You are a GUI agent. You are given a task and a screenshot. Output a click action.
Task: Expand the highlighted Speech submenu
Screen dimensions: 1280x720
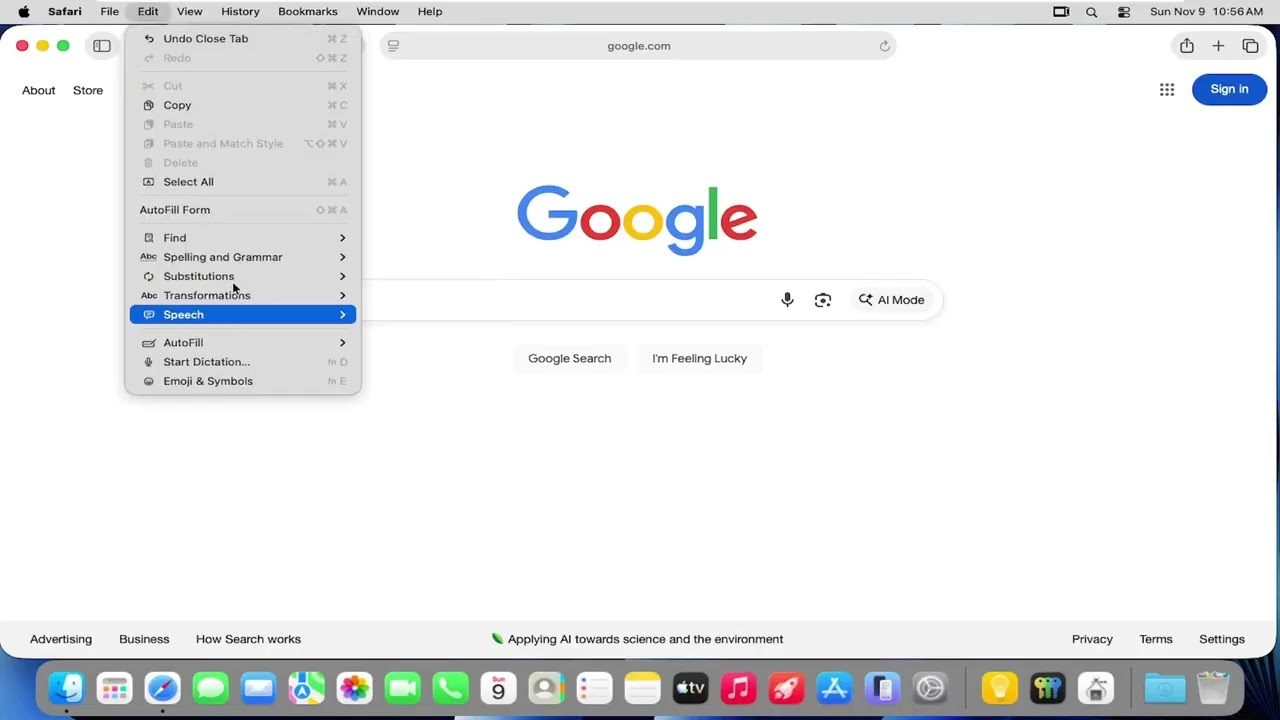click(x=243, y=315)
